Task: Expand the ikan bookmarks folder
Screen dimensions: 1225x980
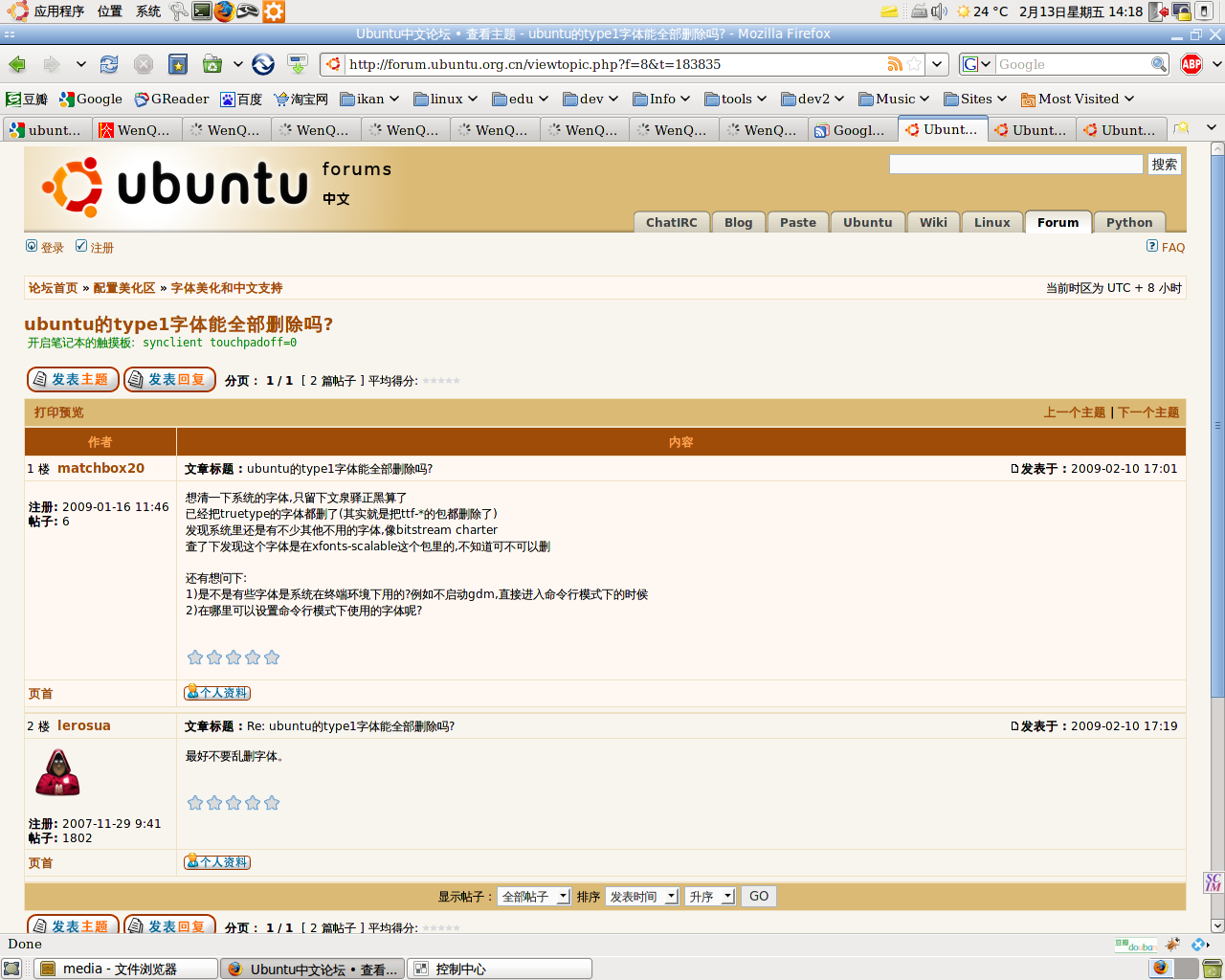Action: (369, 99)
